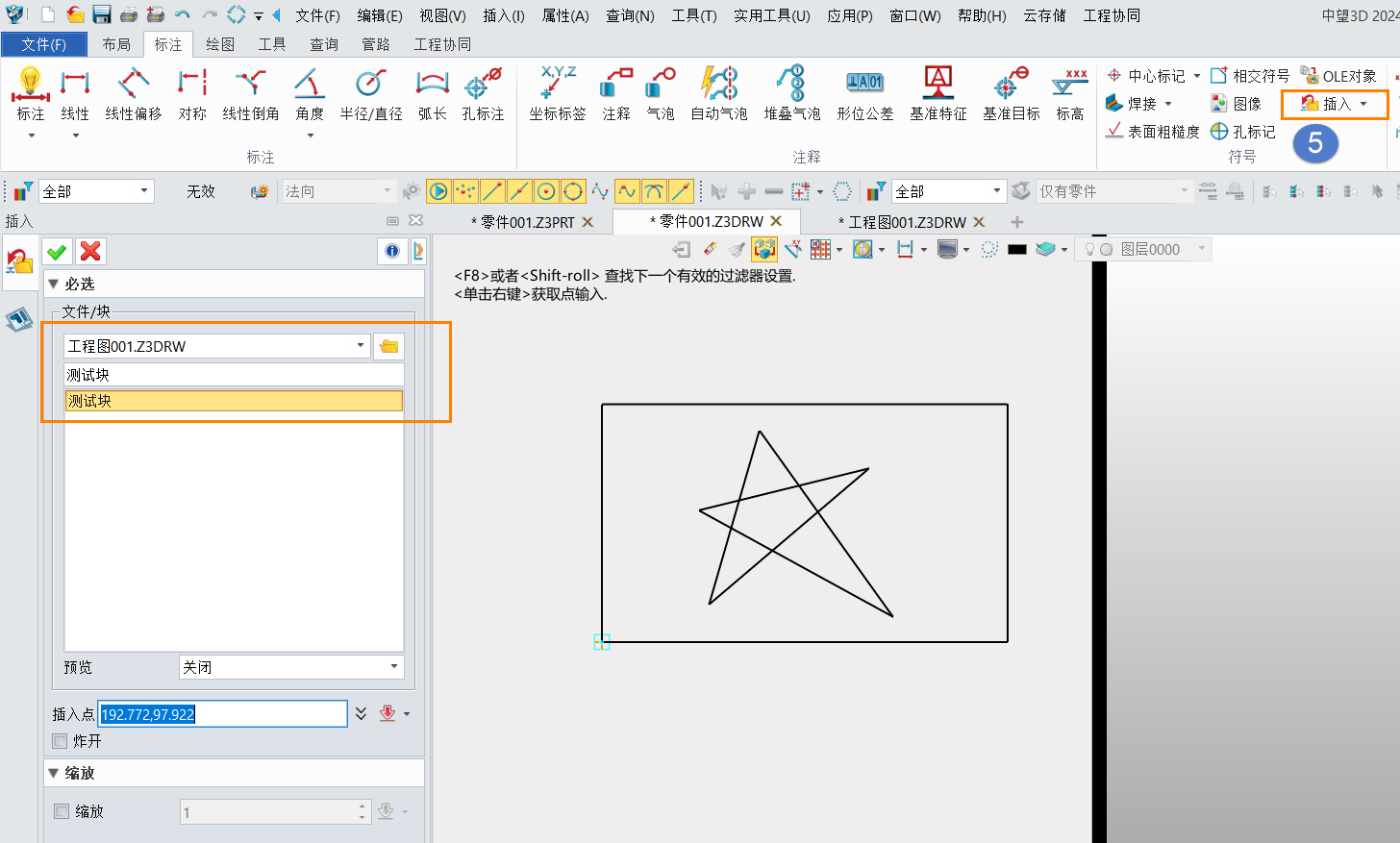Insert an OLE对象 object
The height and width of the screenshot is (843, 1400).
click(x=1338, y=76)
